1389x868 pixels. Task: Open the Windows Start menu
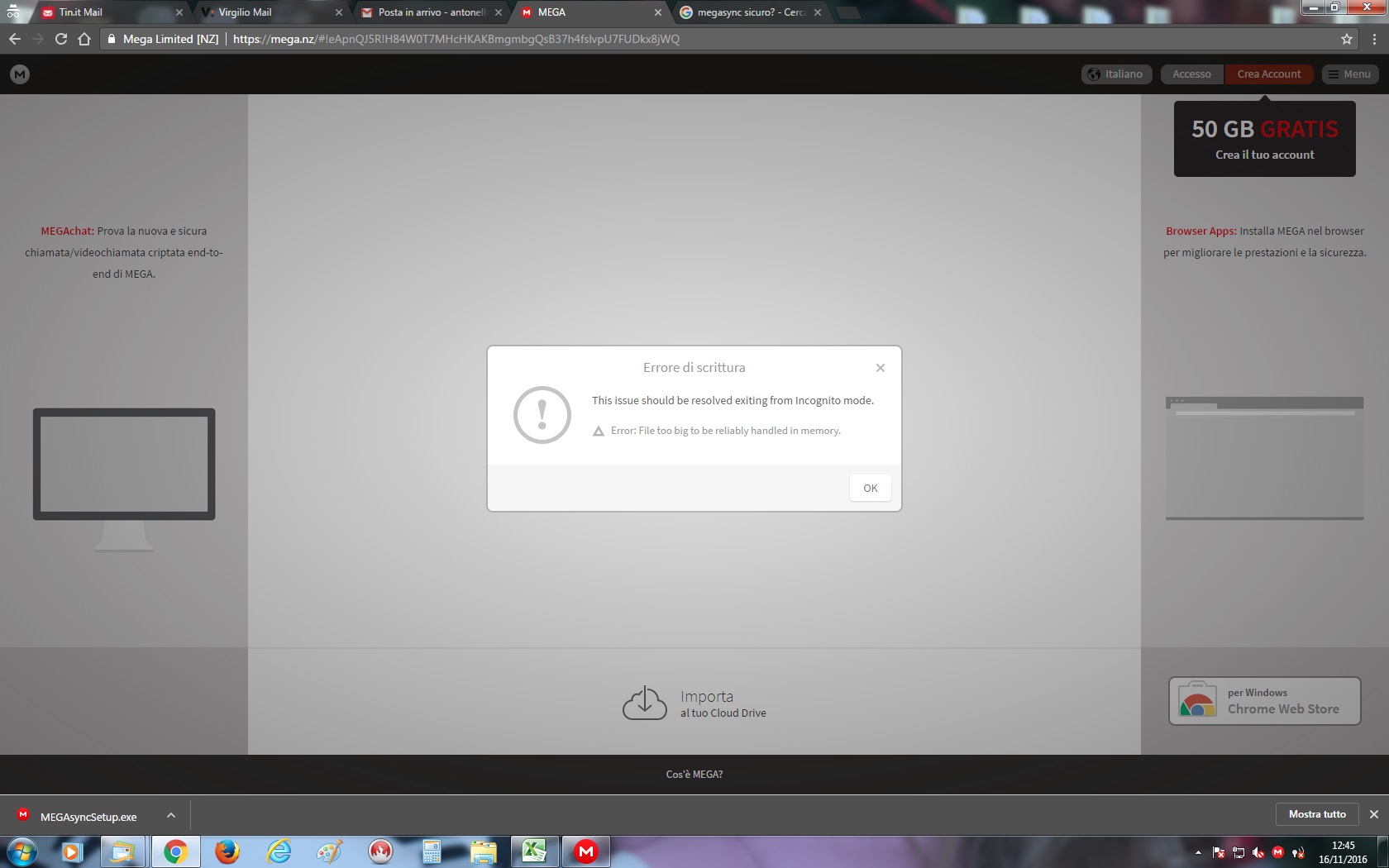click(21, 851)
